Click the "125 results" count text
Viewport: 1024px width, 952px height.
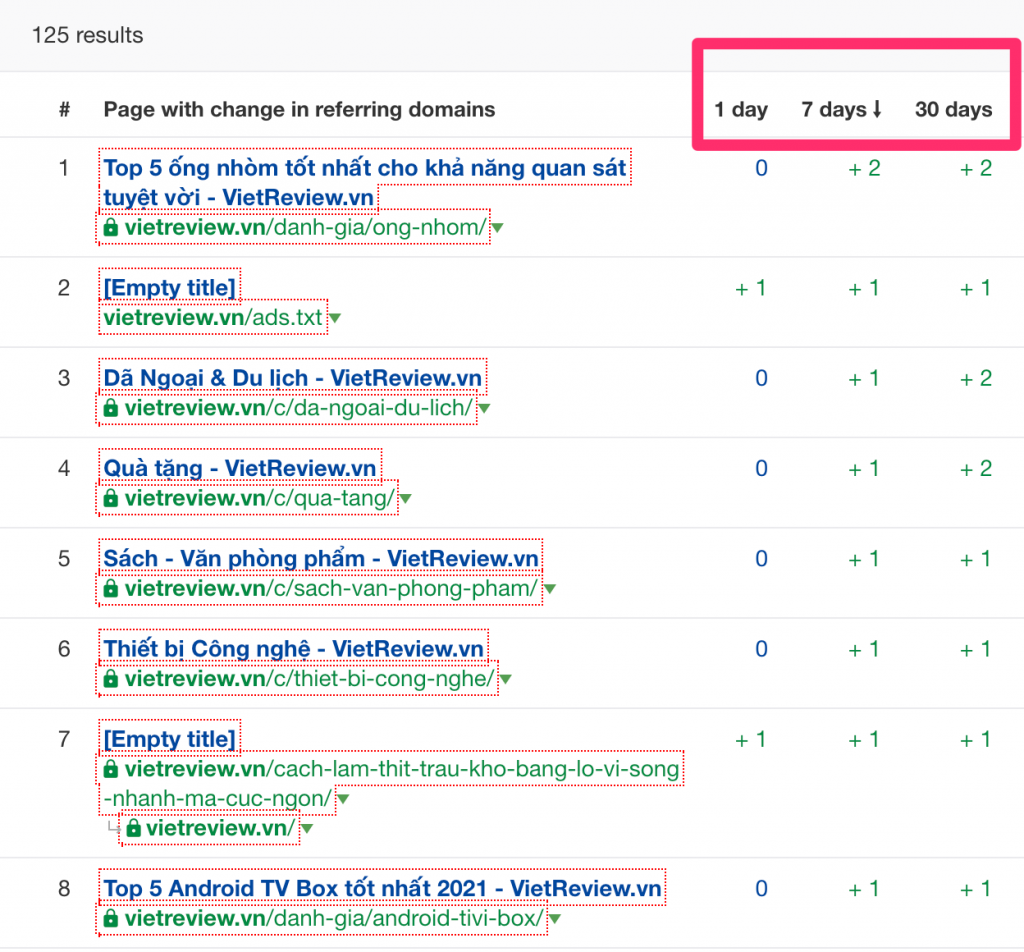pos(88,35)
